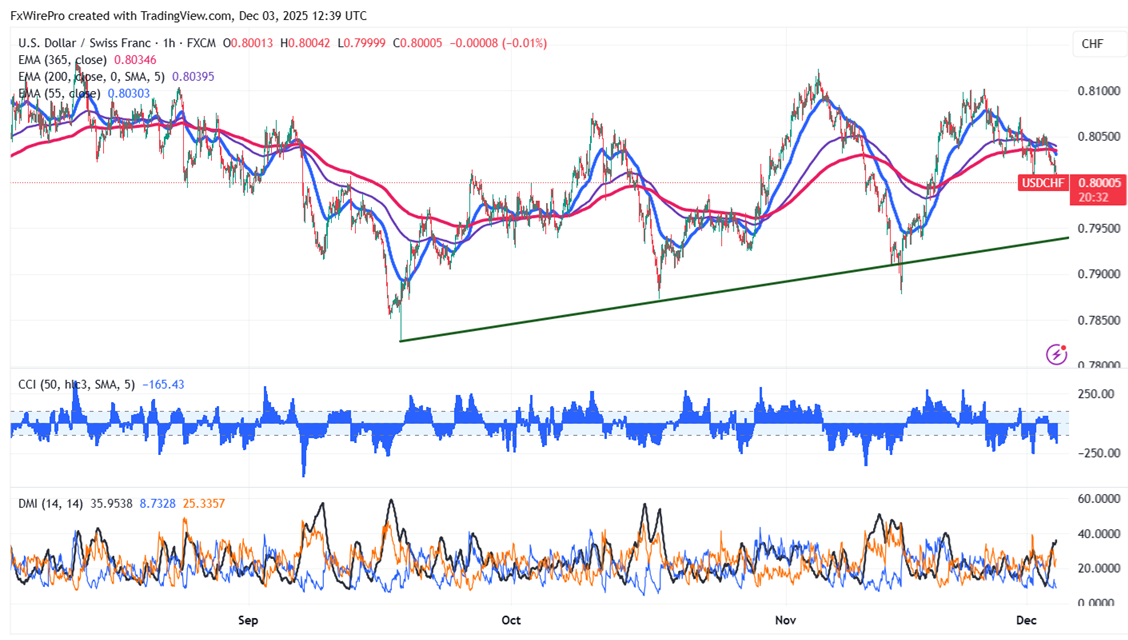Click the 0.81000 price axis label
The width and height of the screenshot is (1128, 640).
[1099, 91]
